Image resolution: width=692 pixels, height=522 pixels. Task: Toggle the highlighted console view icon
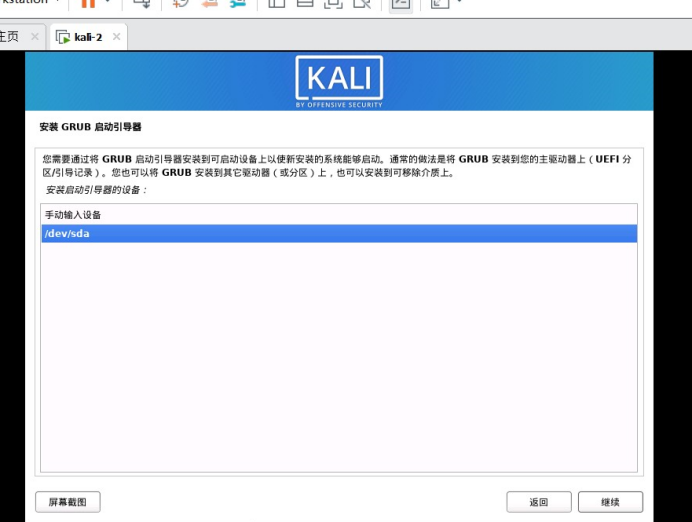point(401,4)
